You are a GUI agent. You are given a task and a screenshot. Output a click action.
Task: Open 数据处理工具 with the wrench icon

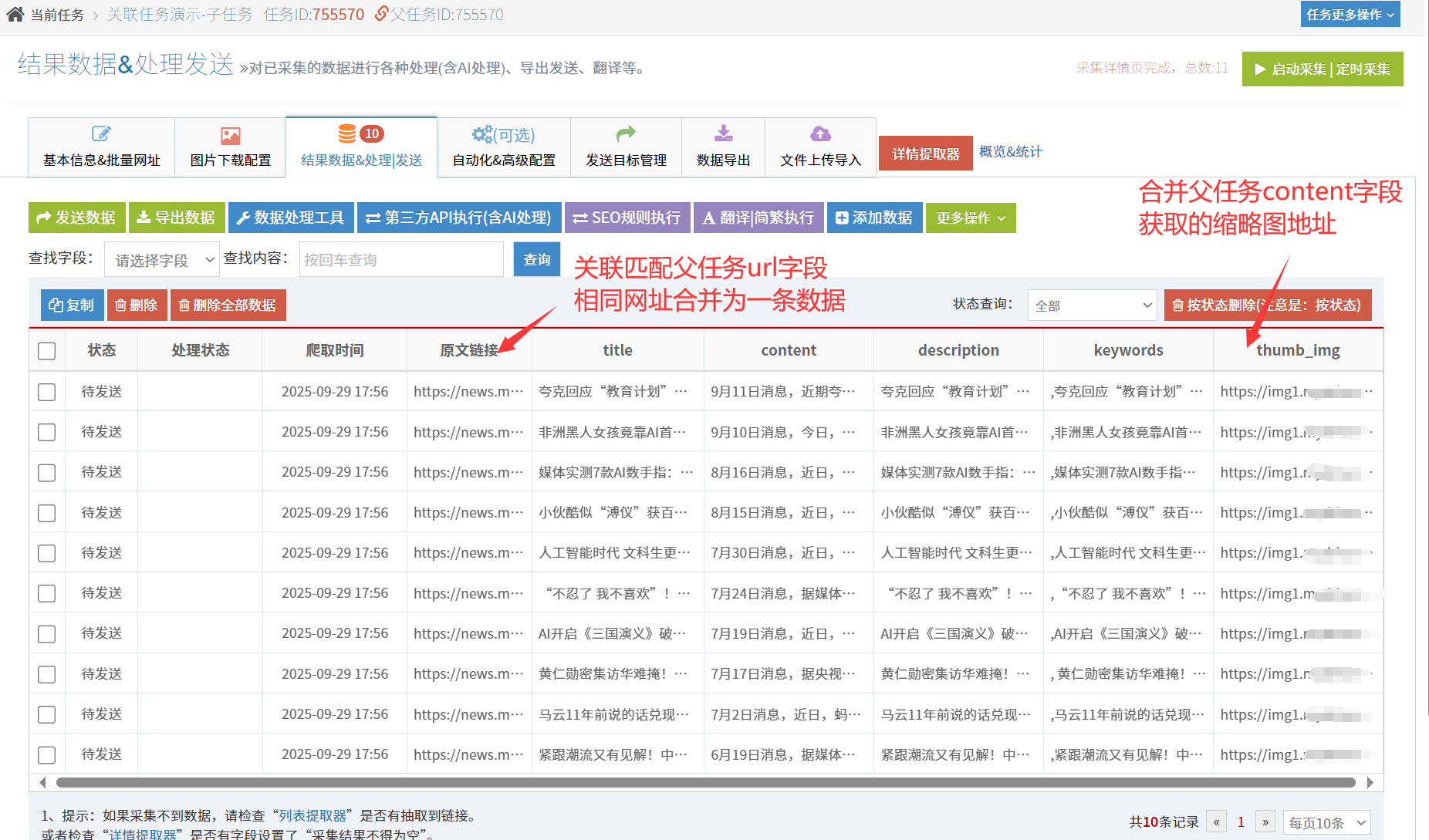coord(290,218)
